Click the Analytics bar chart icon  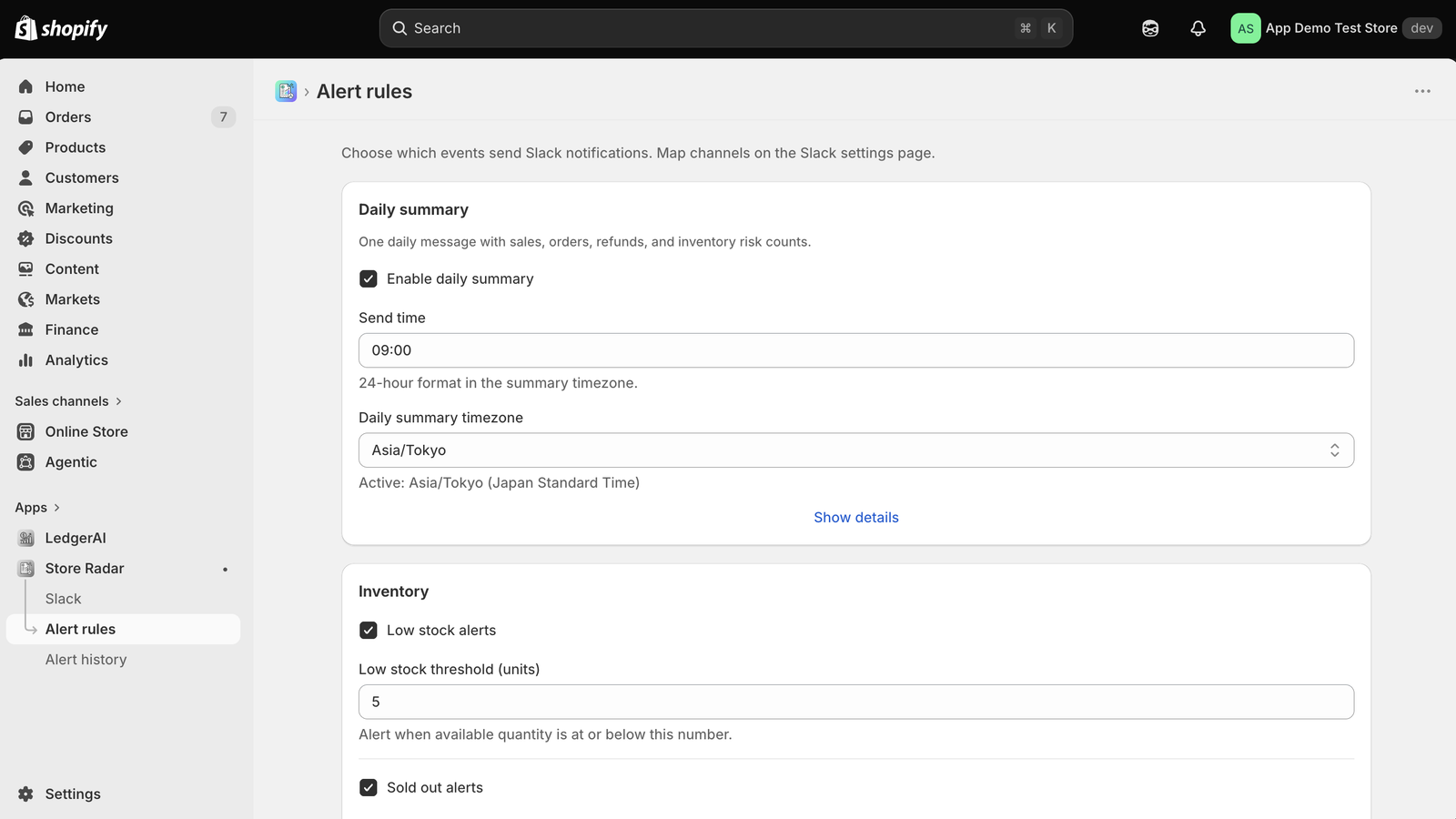pyautogui.click(x=25, y=360)
